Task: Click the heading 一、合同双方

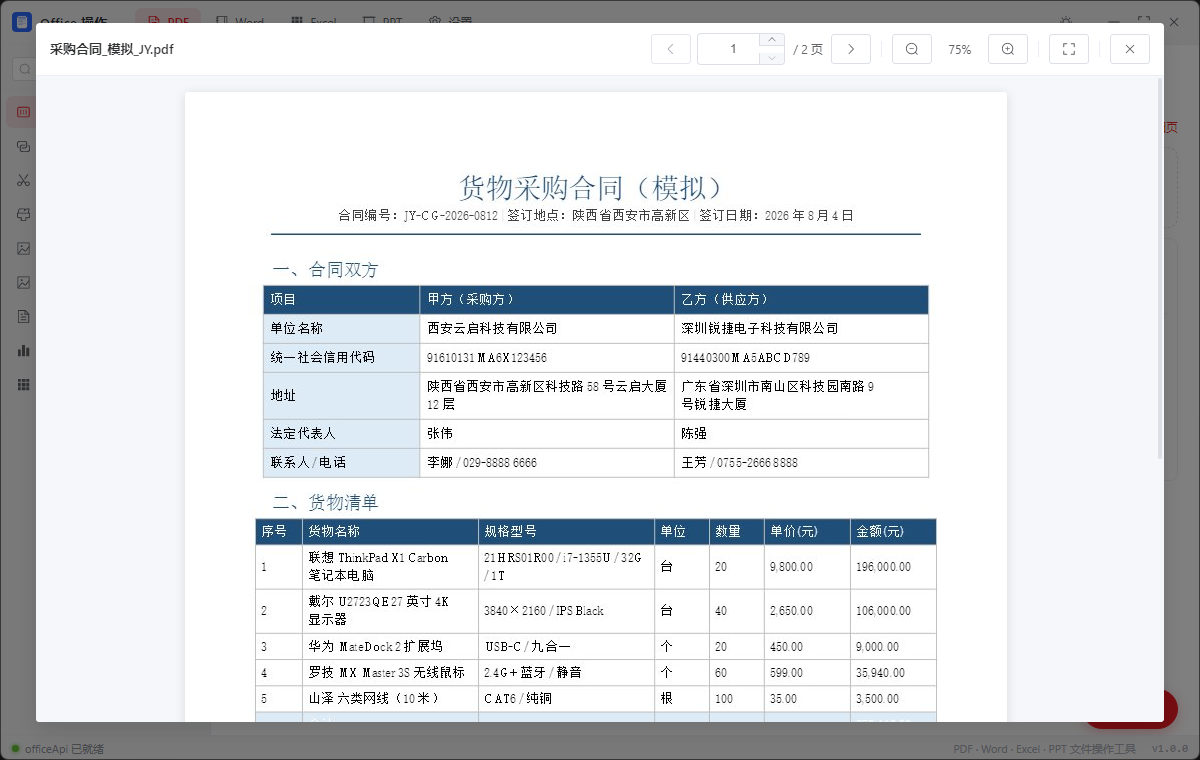Action: click(325, 270)
